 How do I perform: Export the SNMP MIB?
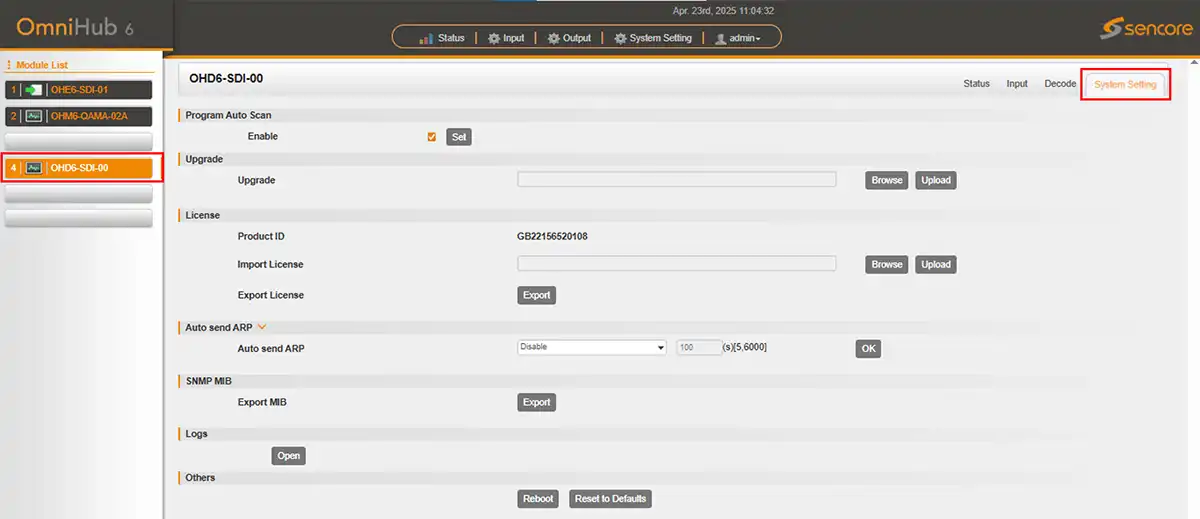tap(537, 403)
